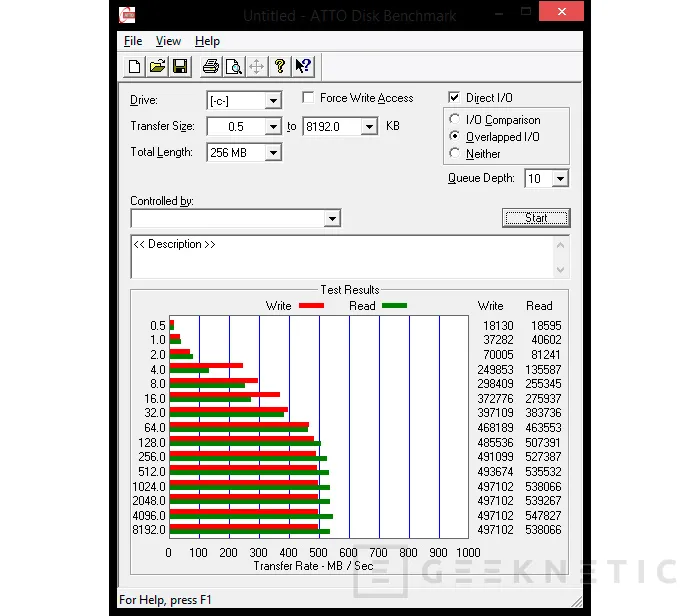Expand the Controlled by dropdown
The image size is (700, 616).
[332, 219]
